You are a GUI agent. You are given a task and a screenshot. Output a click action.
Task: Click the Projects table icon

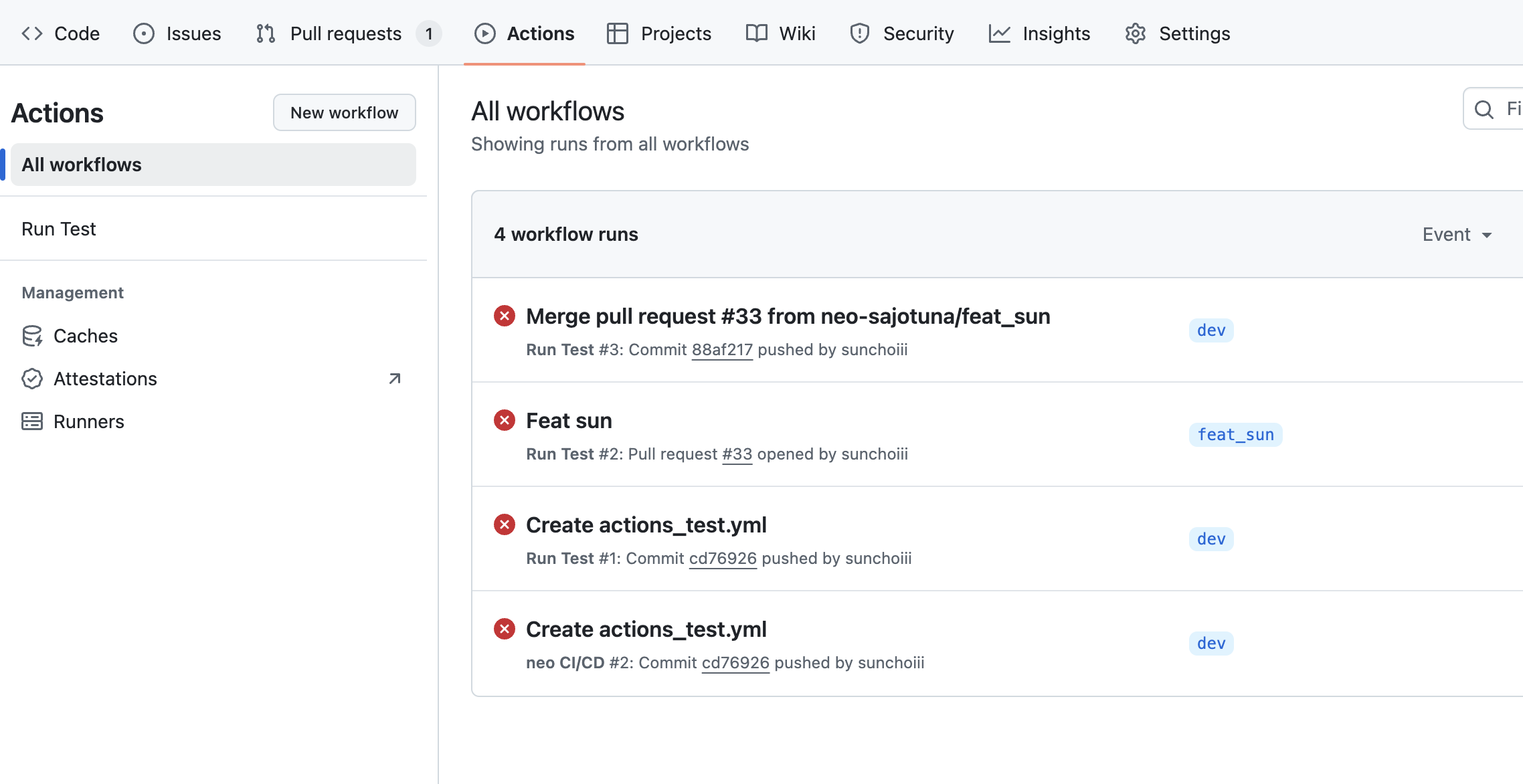tap(617, 33)
